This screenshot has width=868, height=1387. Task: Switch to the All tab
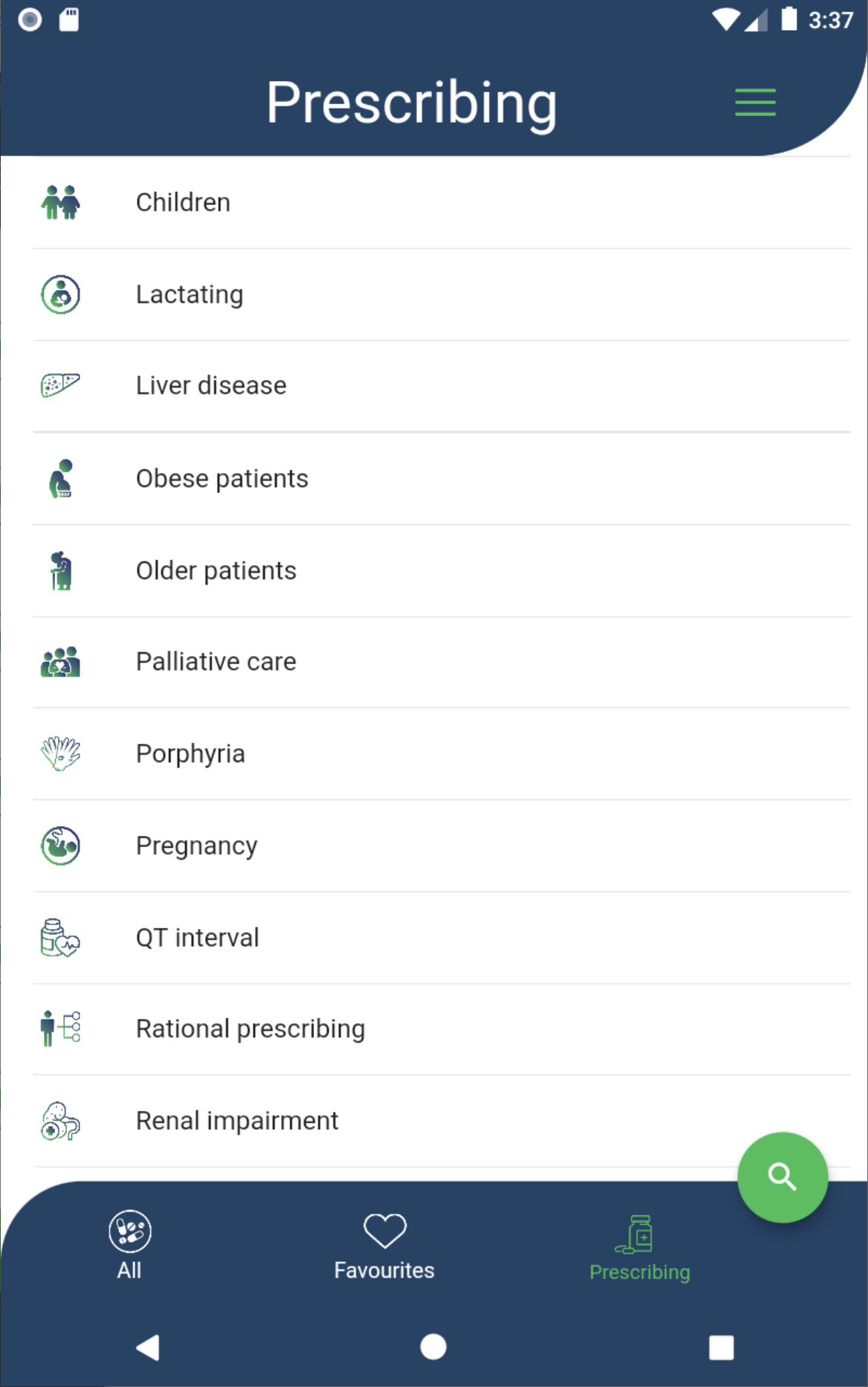pos(129,1244)
